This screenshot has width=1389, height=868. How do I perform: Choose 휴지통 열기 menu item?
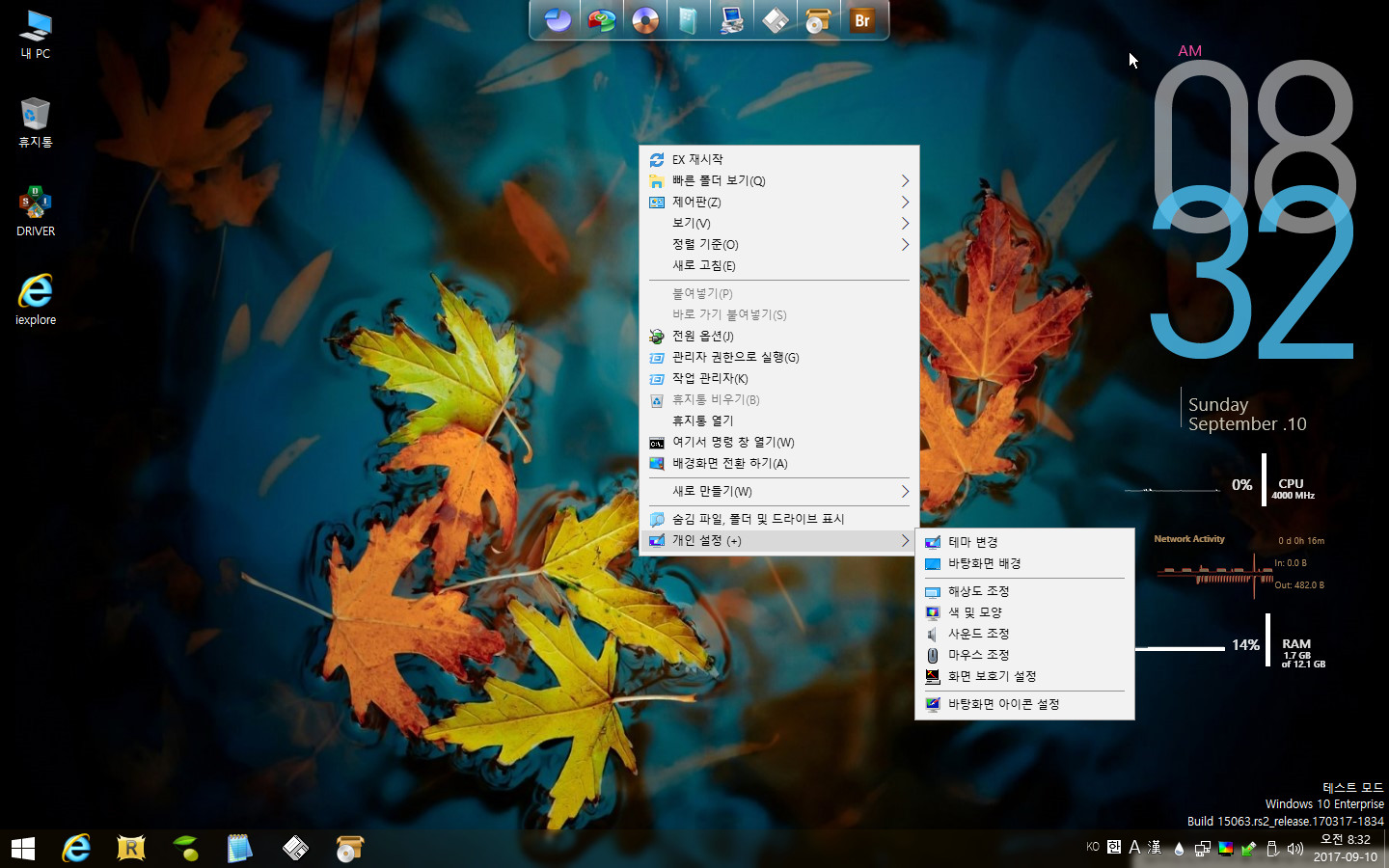pyautogui.click(x=779, y=420)
